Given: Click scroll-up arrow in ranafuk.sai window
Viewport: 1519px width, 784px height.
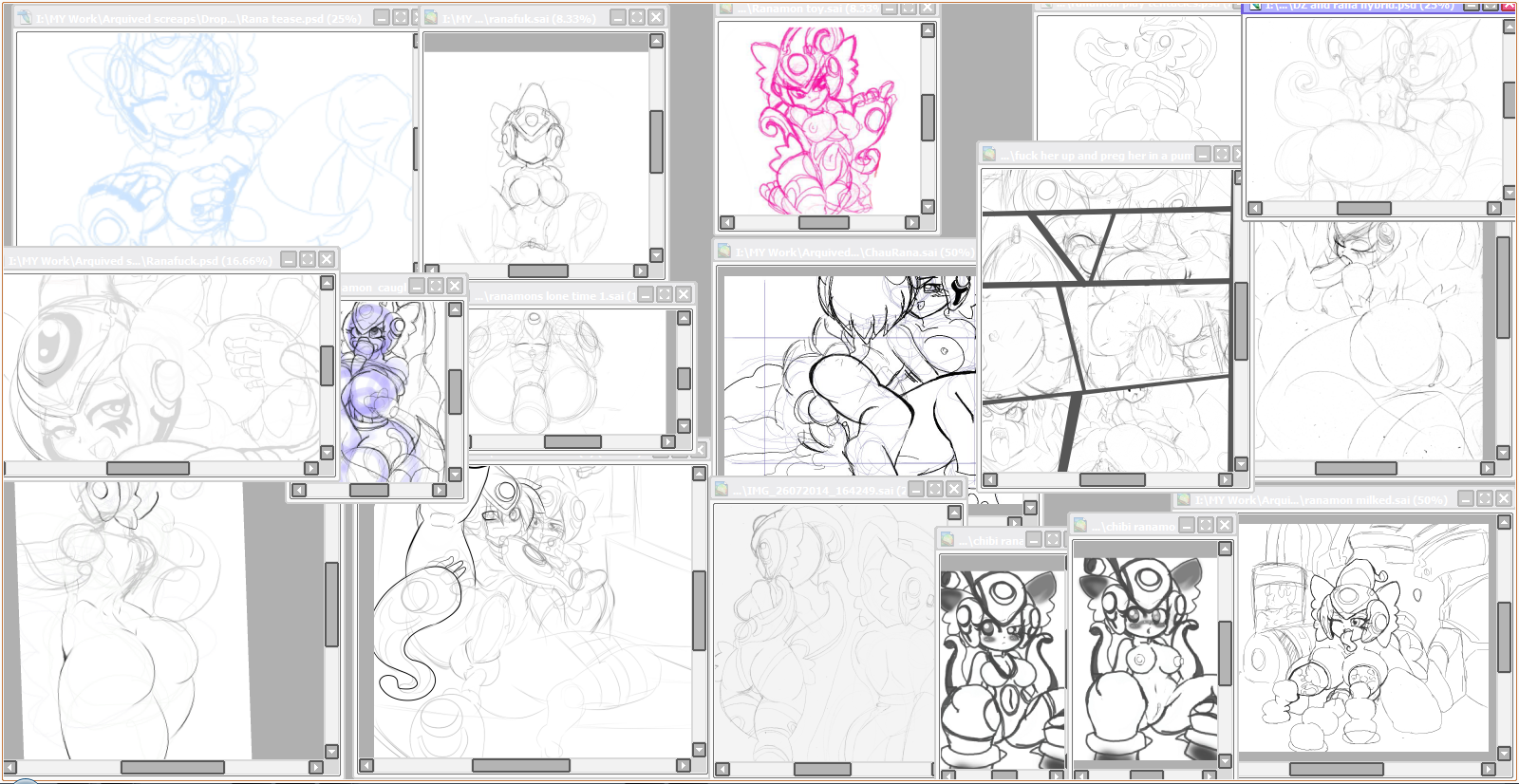Looking at the screenshot, I should (x=656, y=41).
